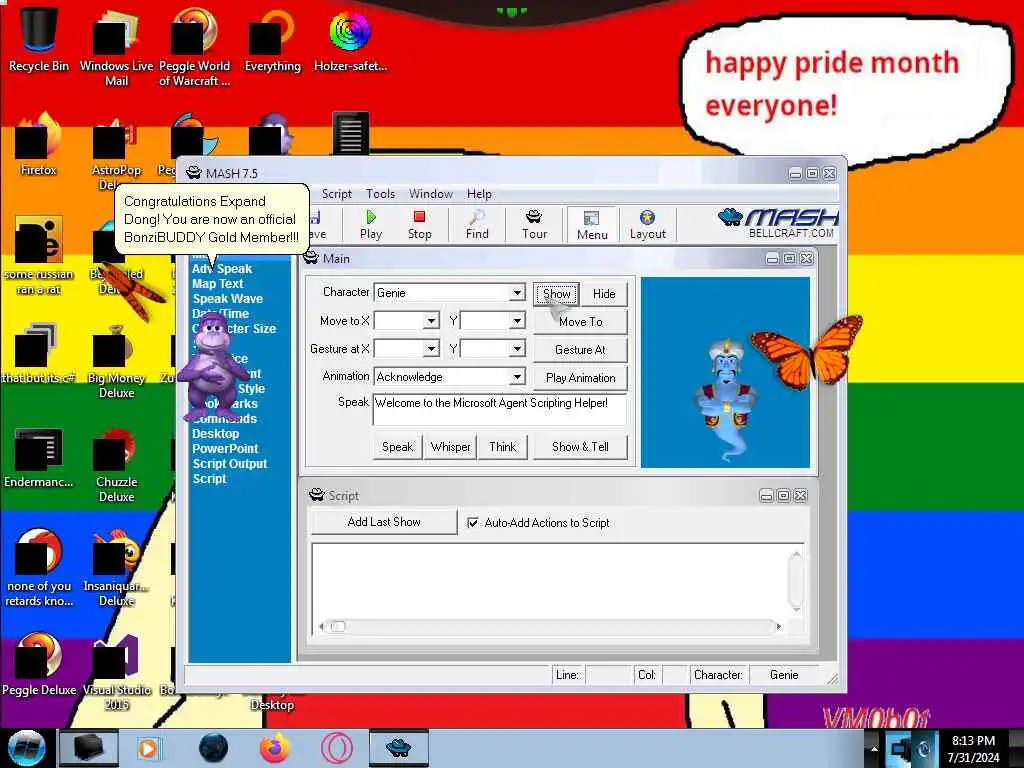The image size is (1024, 768).
Task: Launch Chuzzle Deluxe from desktop
Action: coord(116,465)
